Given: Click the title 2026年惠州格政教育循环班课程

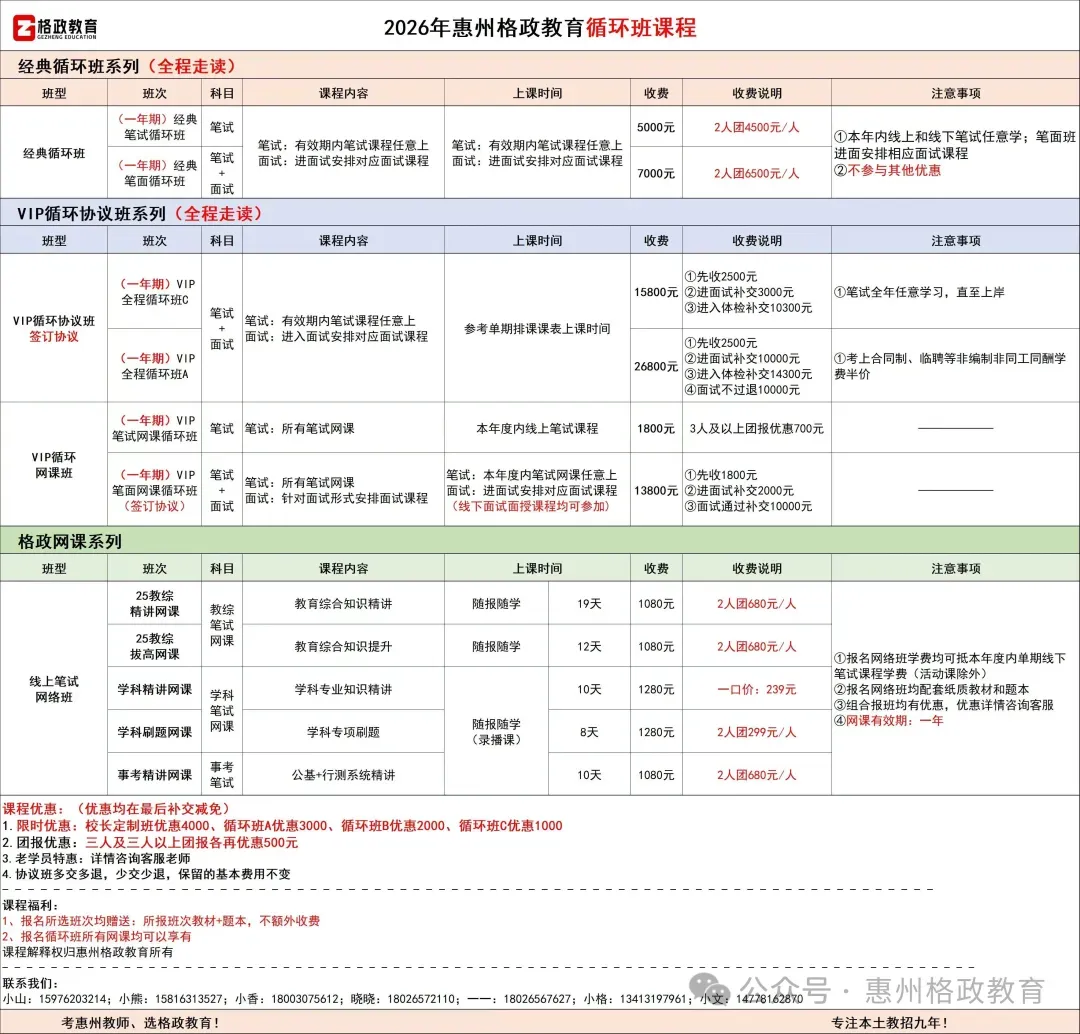Looking at the screenshot, I should point(540,28).
